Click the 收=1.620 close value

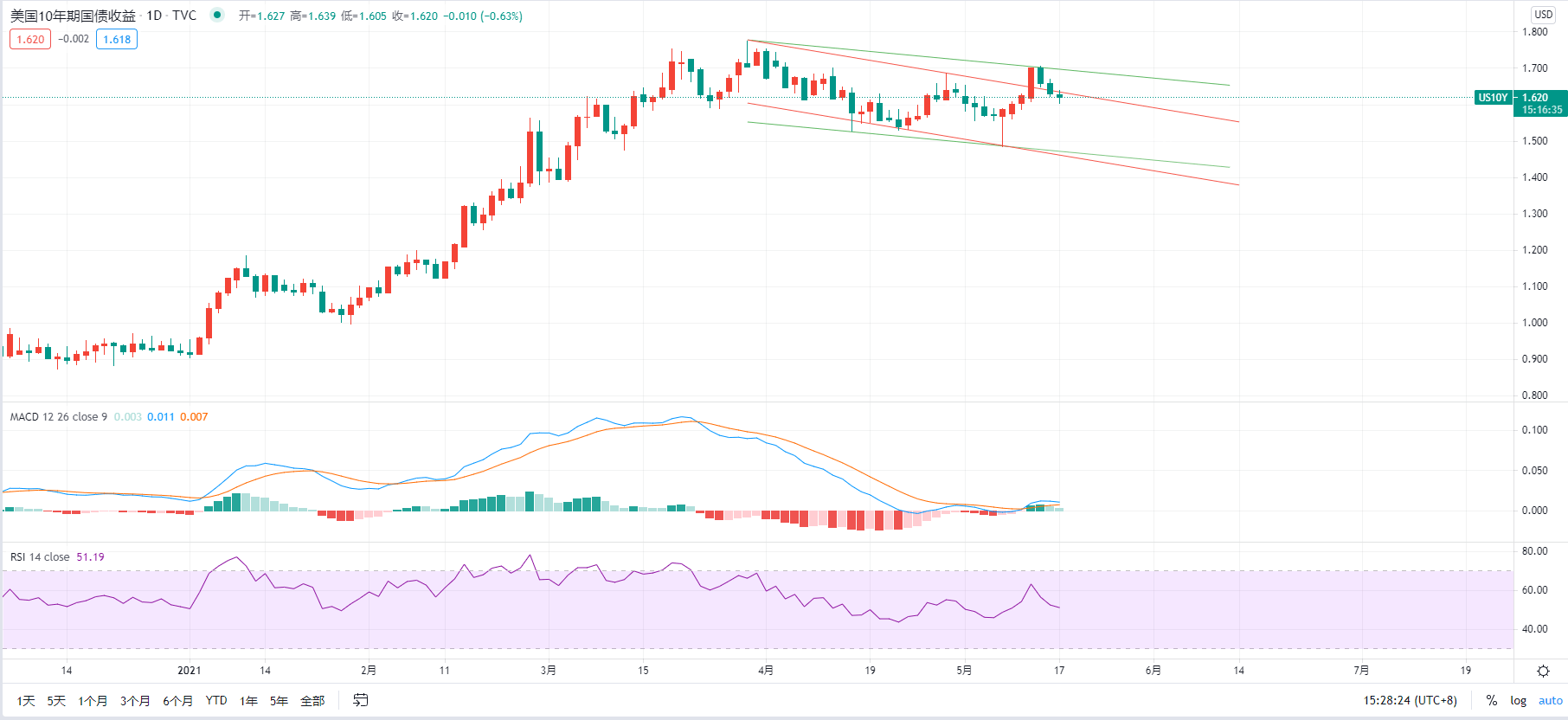(414, 16)
